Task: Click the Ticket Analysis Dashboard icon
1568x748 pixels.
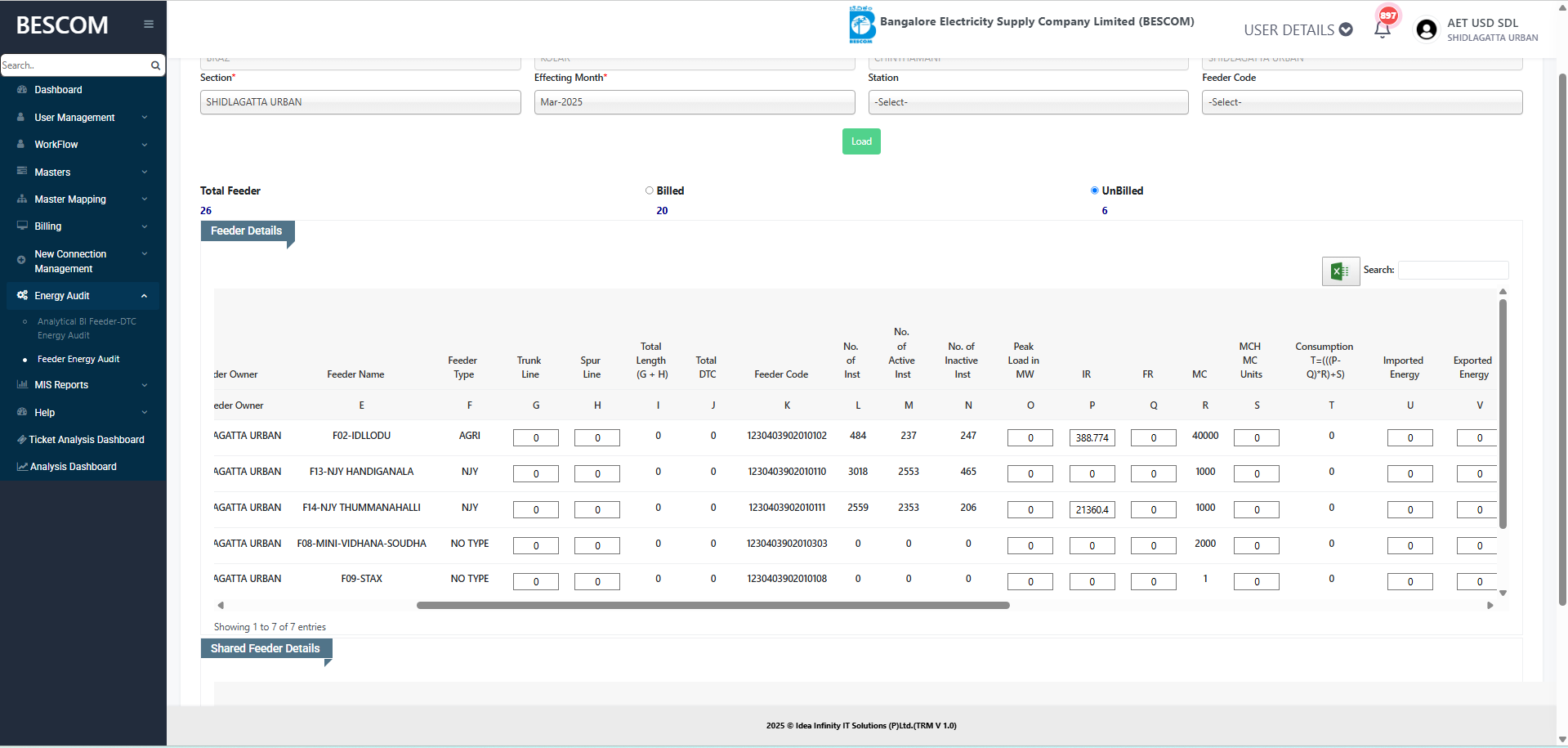Action: 22,440
